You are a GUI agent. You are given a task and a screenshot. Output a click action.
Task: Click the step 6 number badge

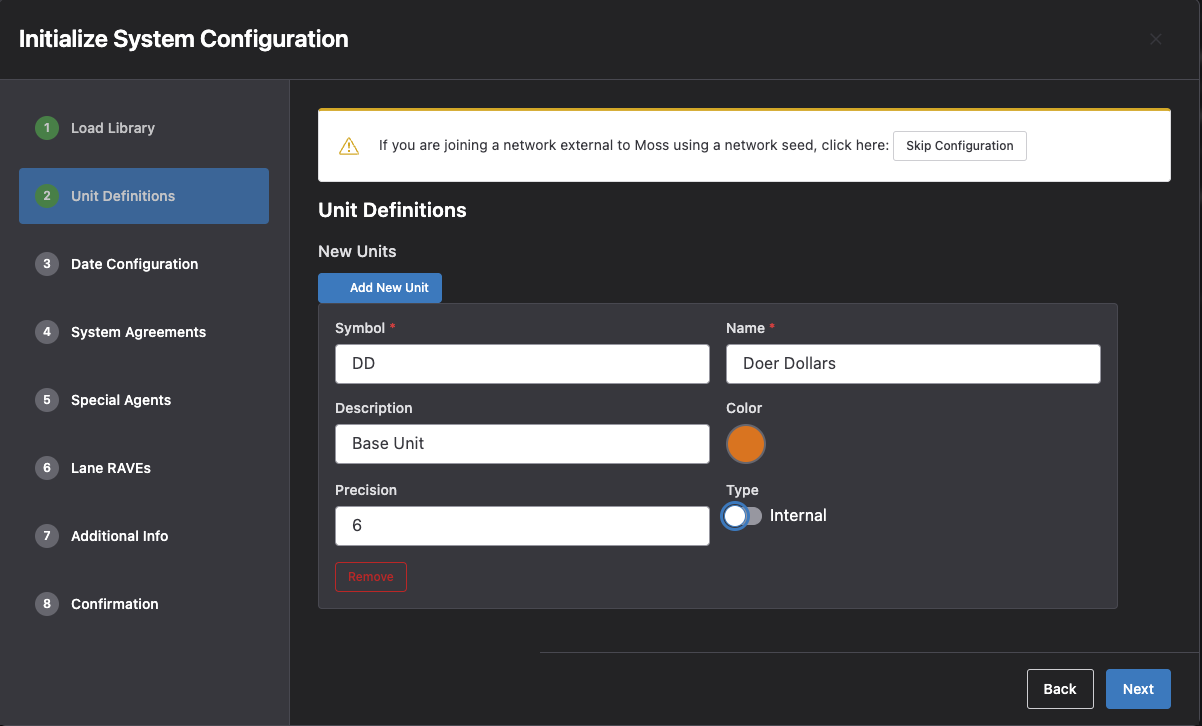point(46,468)
